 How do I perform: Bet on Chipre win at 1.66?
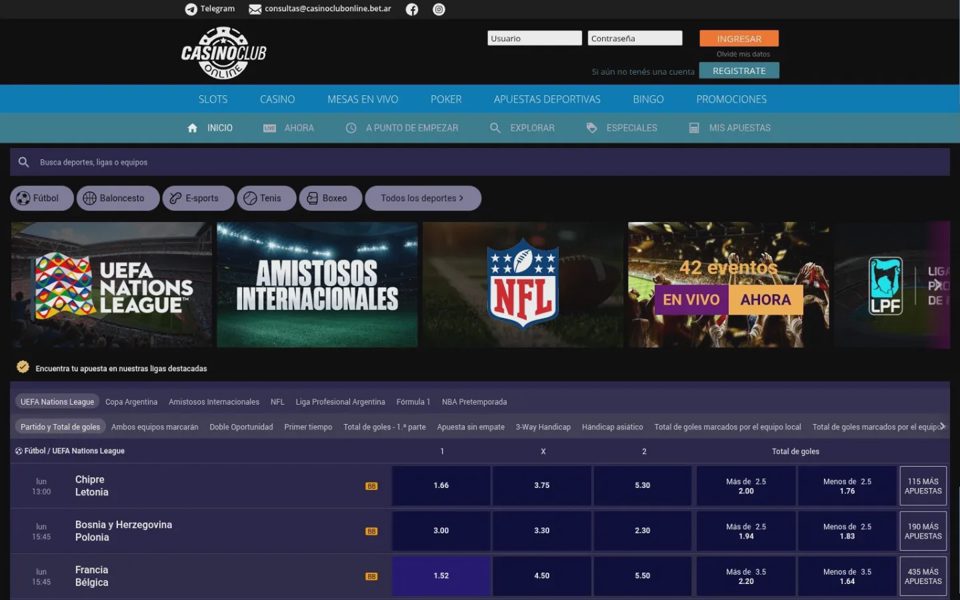click(x=441, y=486)
